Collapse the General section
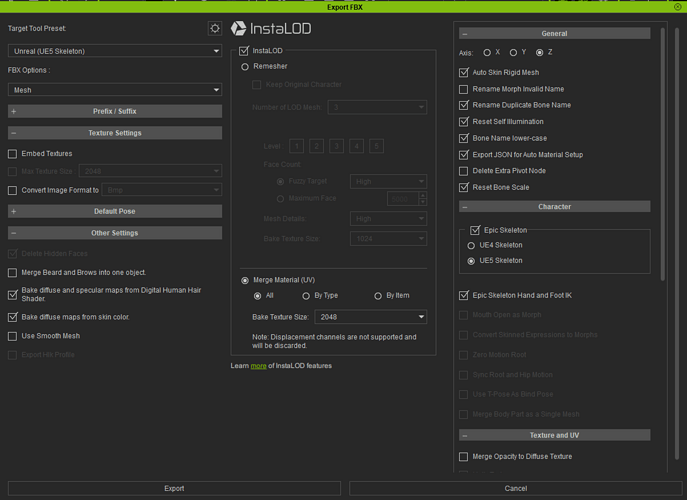 pos(554,33)
